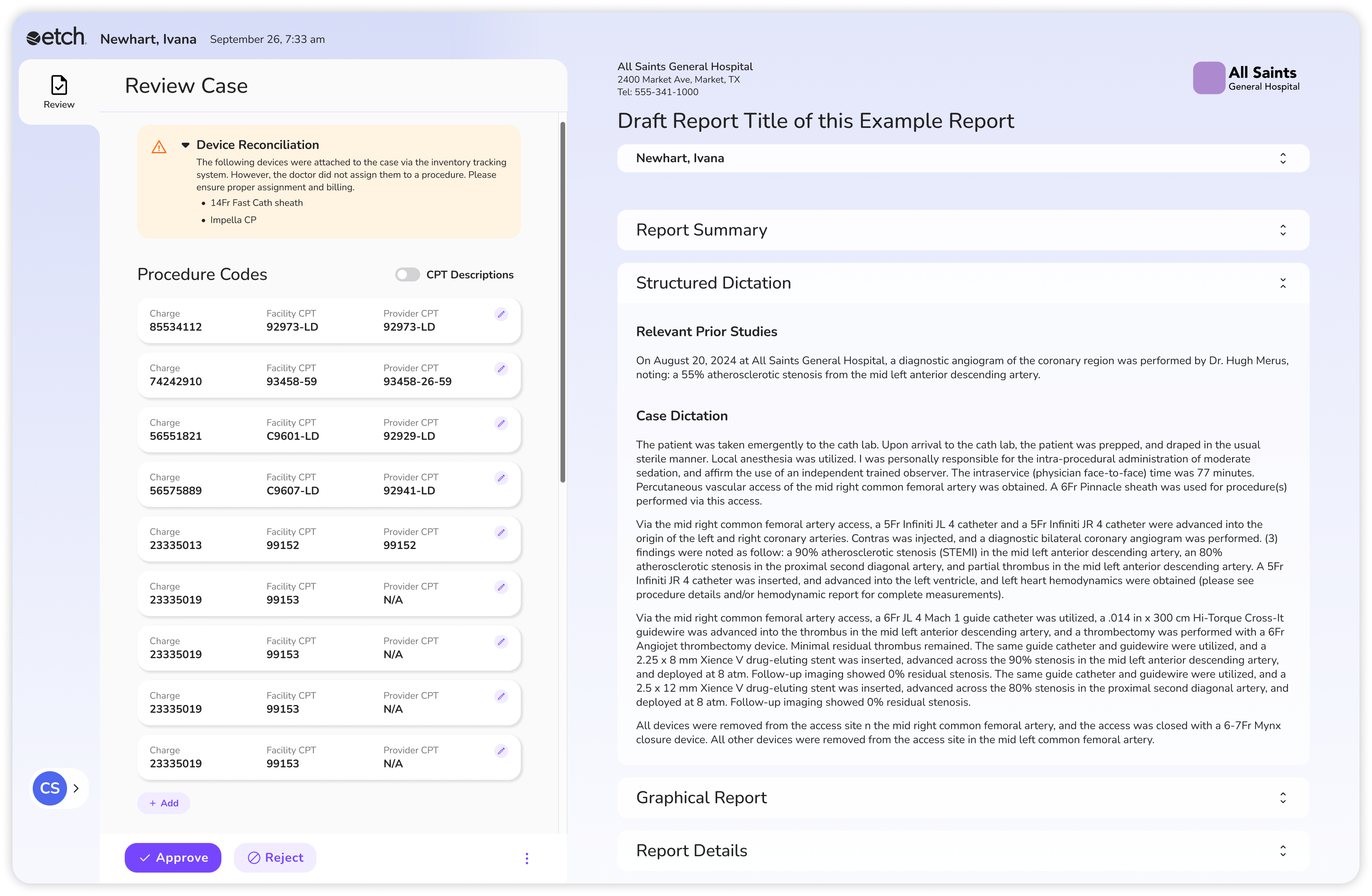
Task: Toggle the CPT Descriptions switch
Action: pos(407,275)
